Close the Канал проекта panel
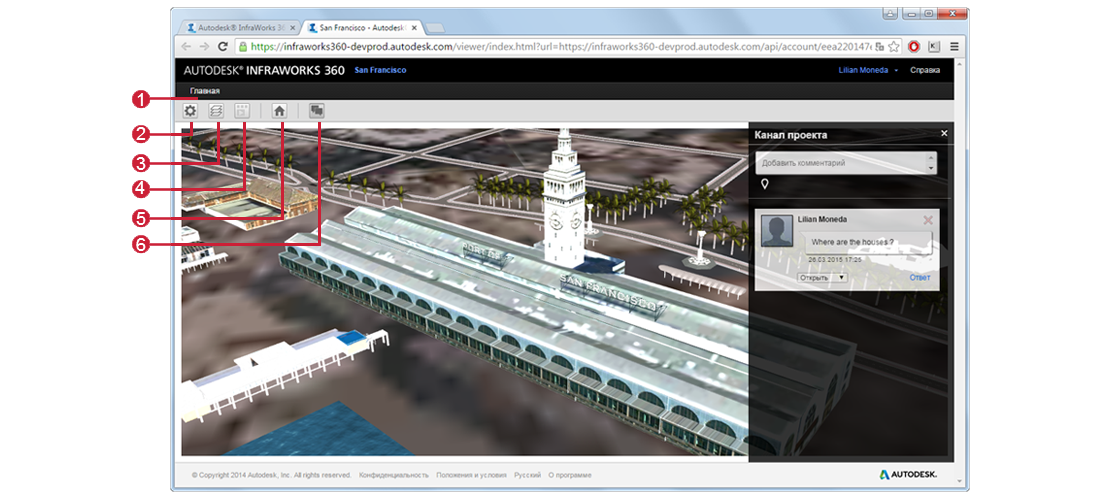The image size is (1100, 500). 944,133
